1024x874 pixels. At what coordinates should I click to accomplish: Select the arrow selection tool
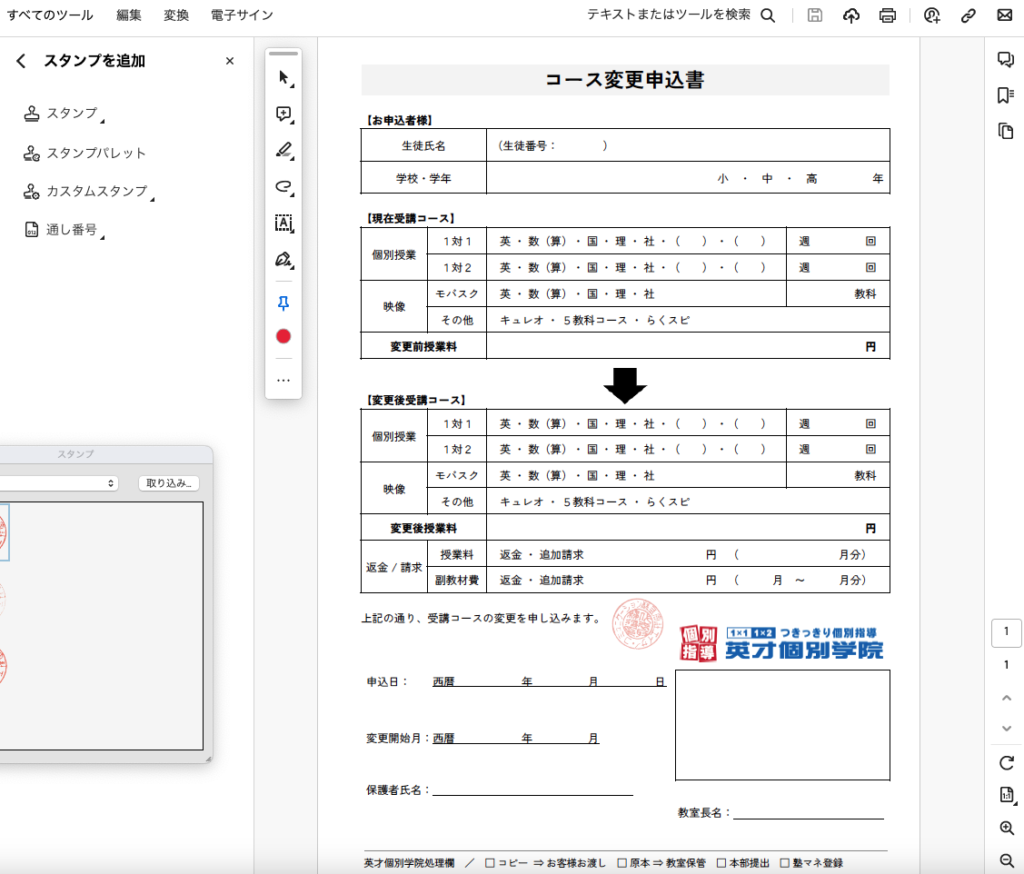coord(283,78)
